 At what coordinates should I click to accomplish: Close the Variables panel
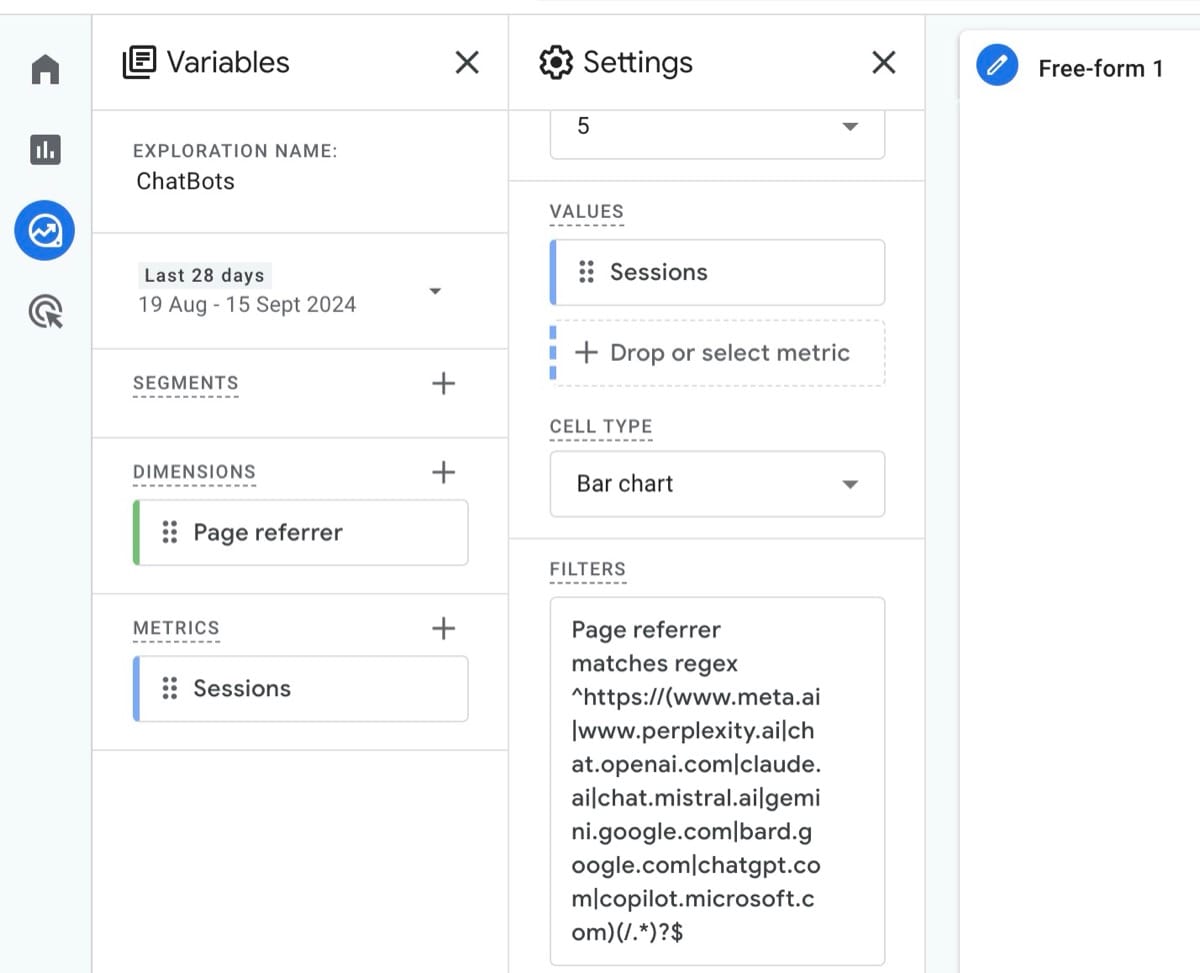466,62
